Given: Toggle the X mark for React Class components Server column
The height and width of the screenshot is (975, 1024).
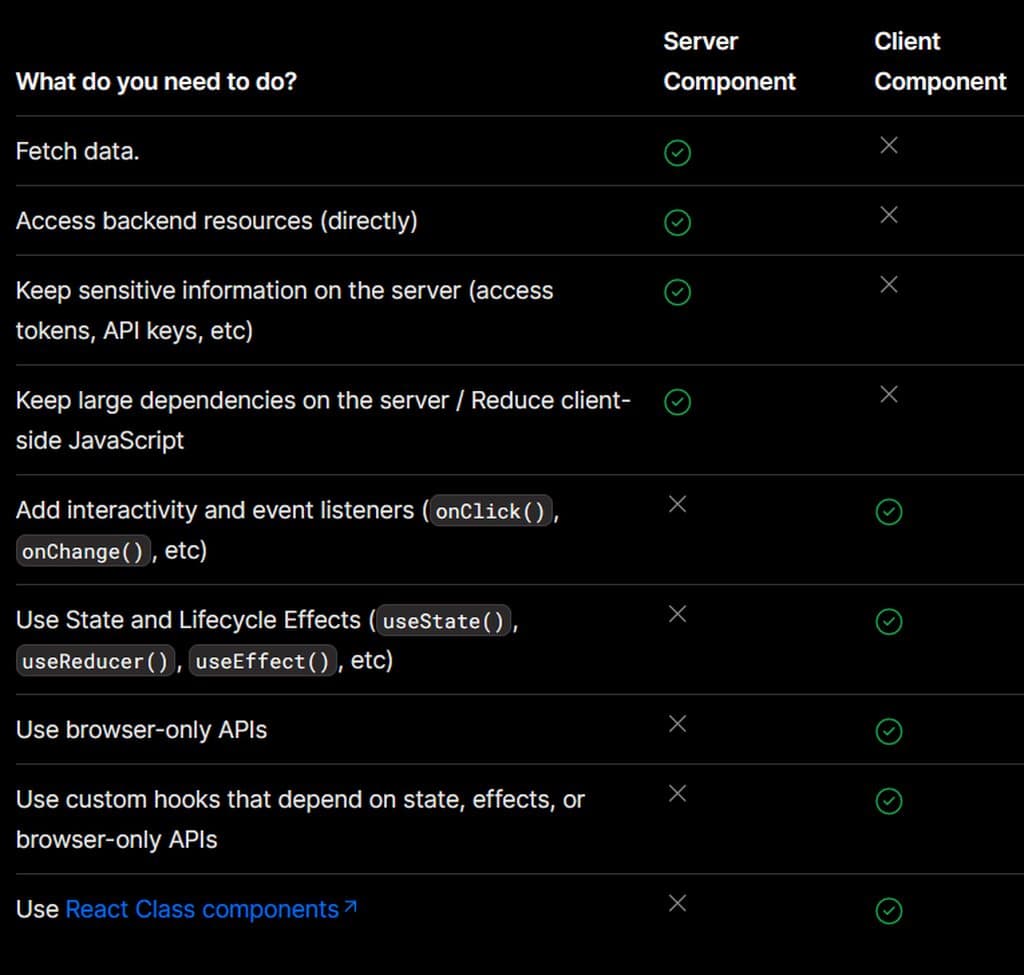Looking at the screenshot, I should coord(677,902).
